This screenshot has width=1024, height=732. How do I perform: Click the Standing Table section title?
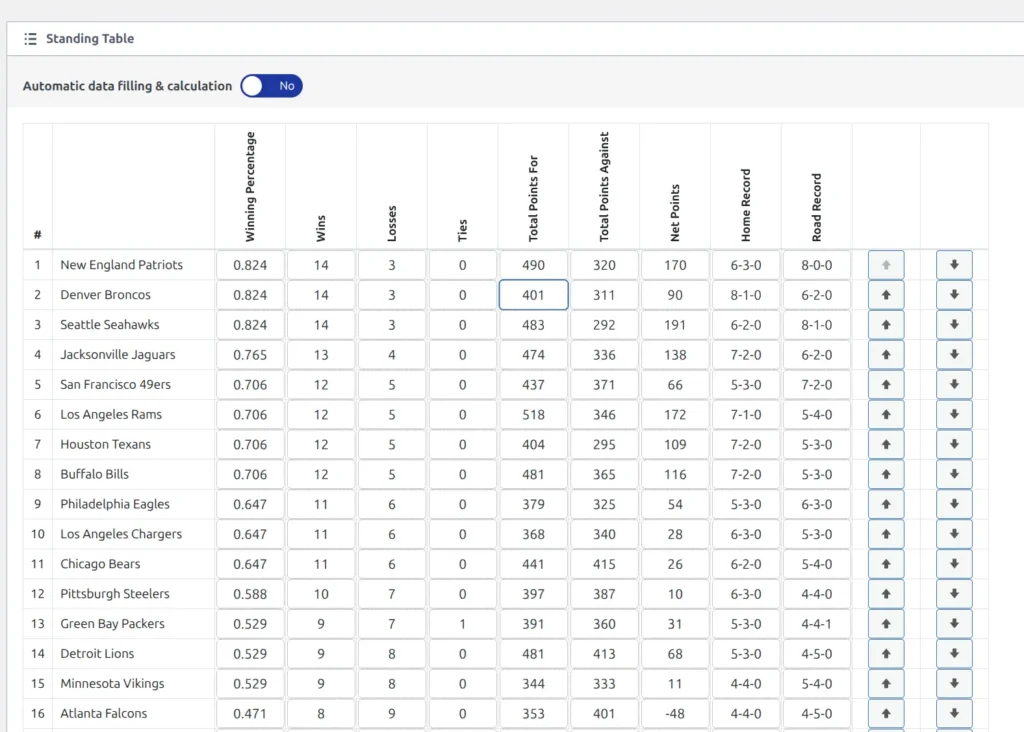point(90,39)
